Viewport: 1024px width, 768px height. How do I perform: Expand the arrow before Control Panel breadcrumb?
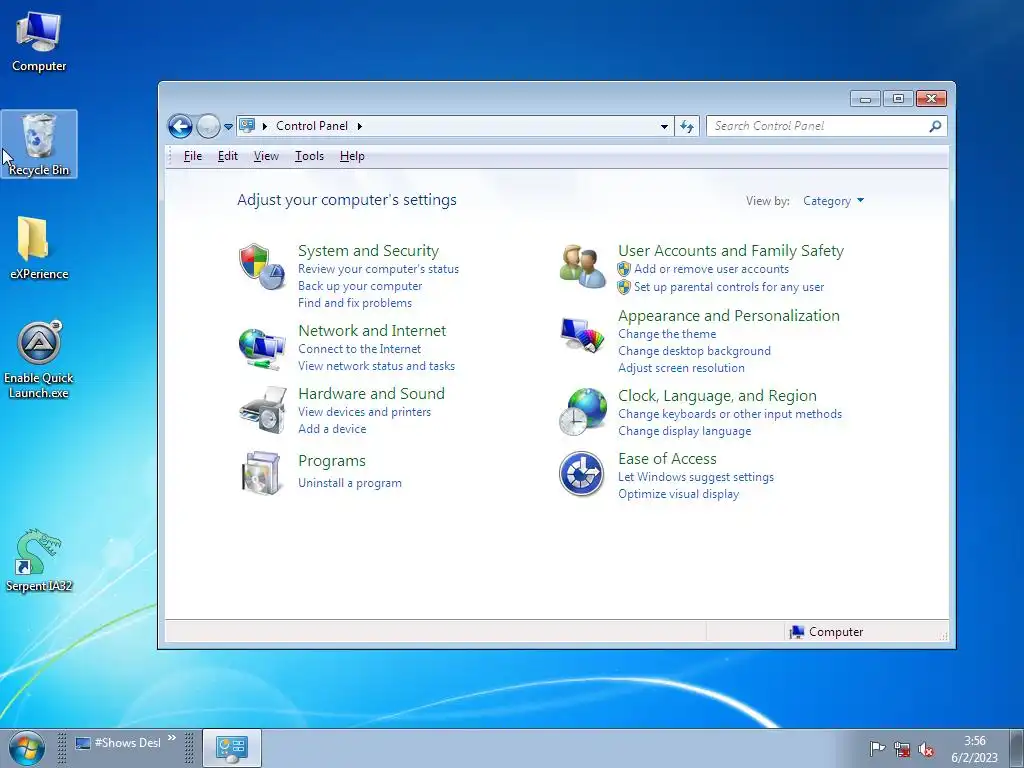coord(264,126)
